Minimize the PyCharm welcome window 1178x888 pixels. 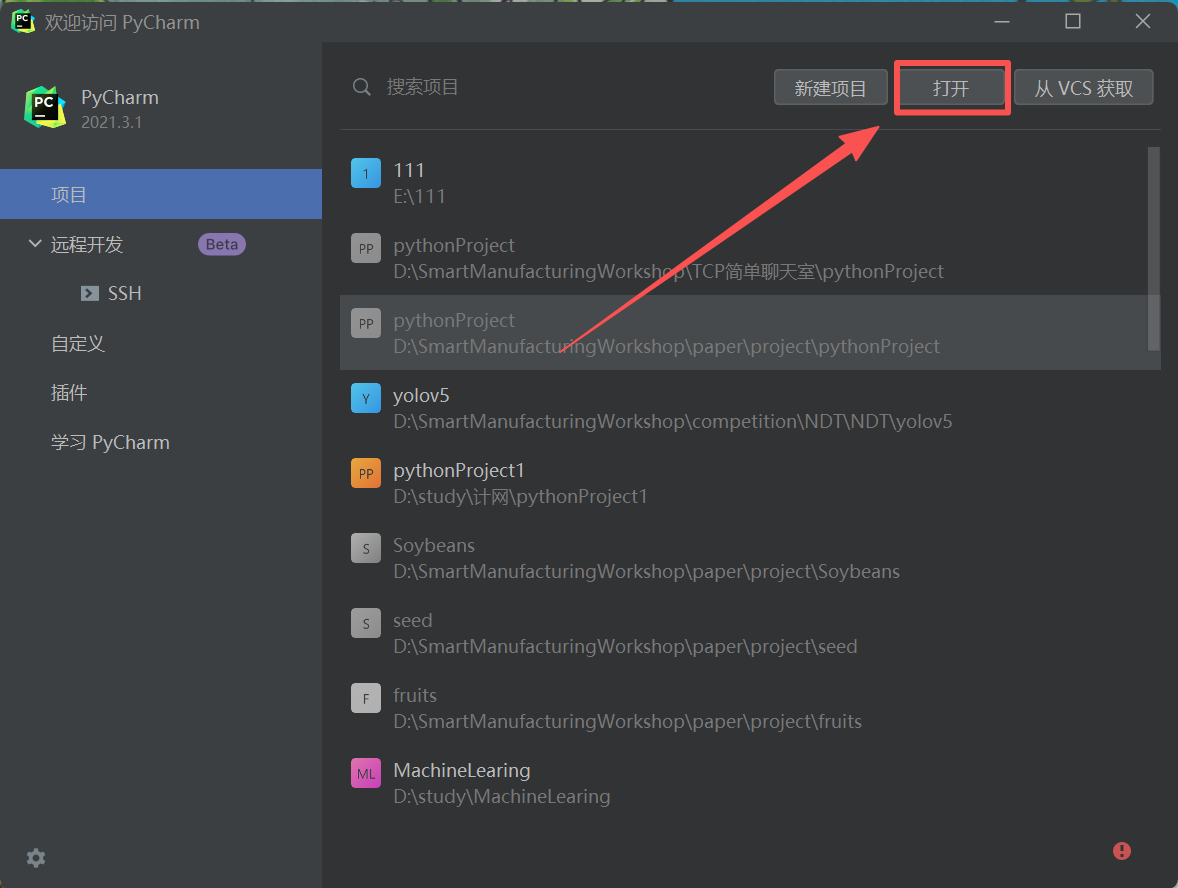coord(1001,22)
